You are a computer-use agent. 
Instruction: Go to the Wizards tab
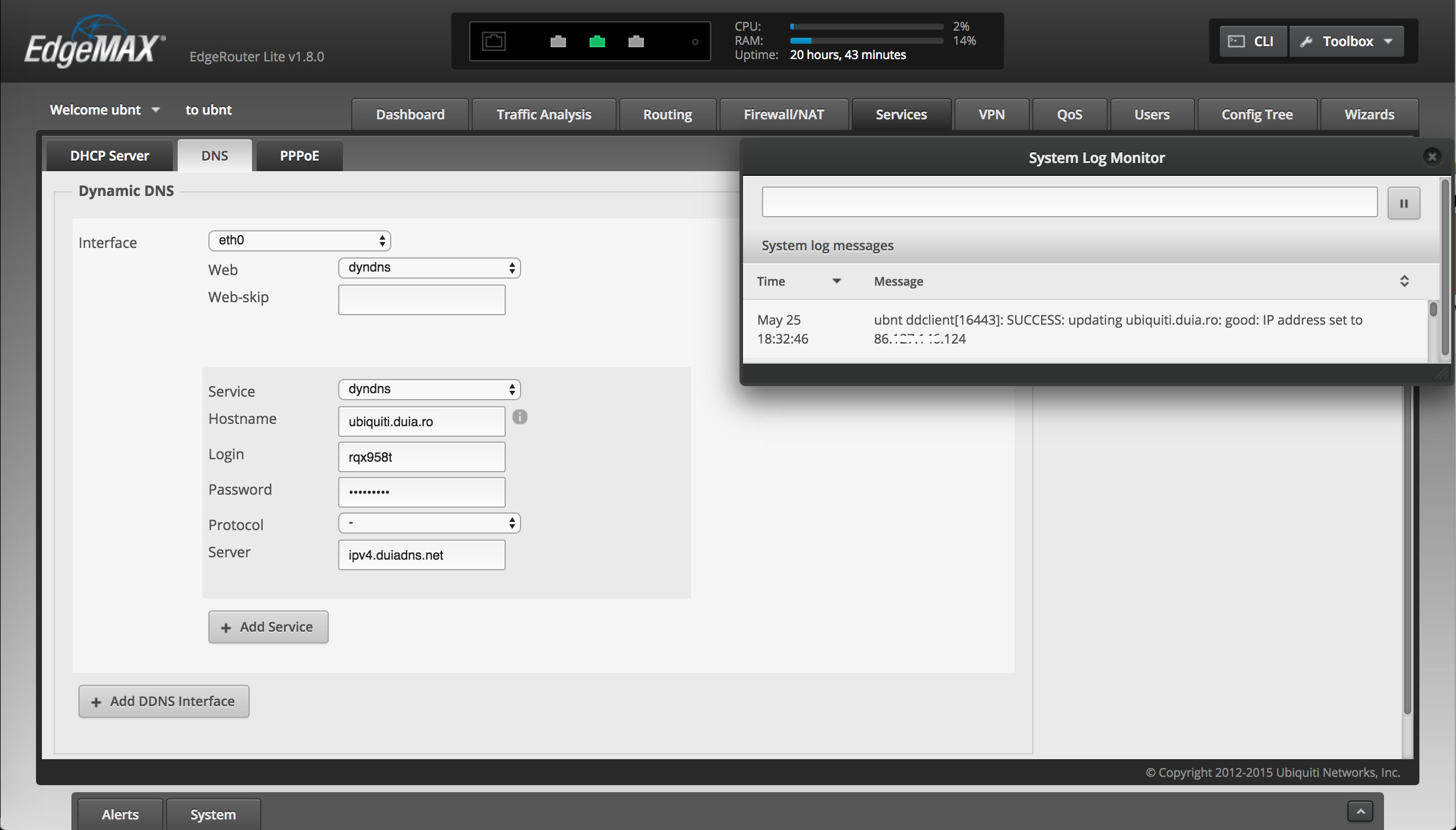[x=1369, y=115]
